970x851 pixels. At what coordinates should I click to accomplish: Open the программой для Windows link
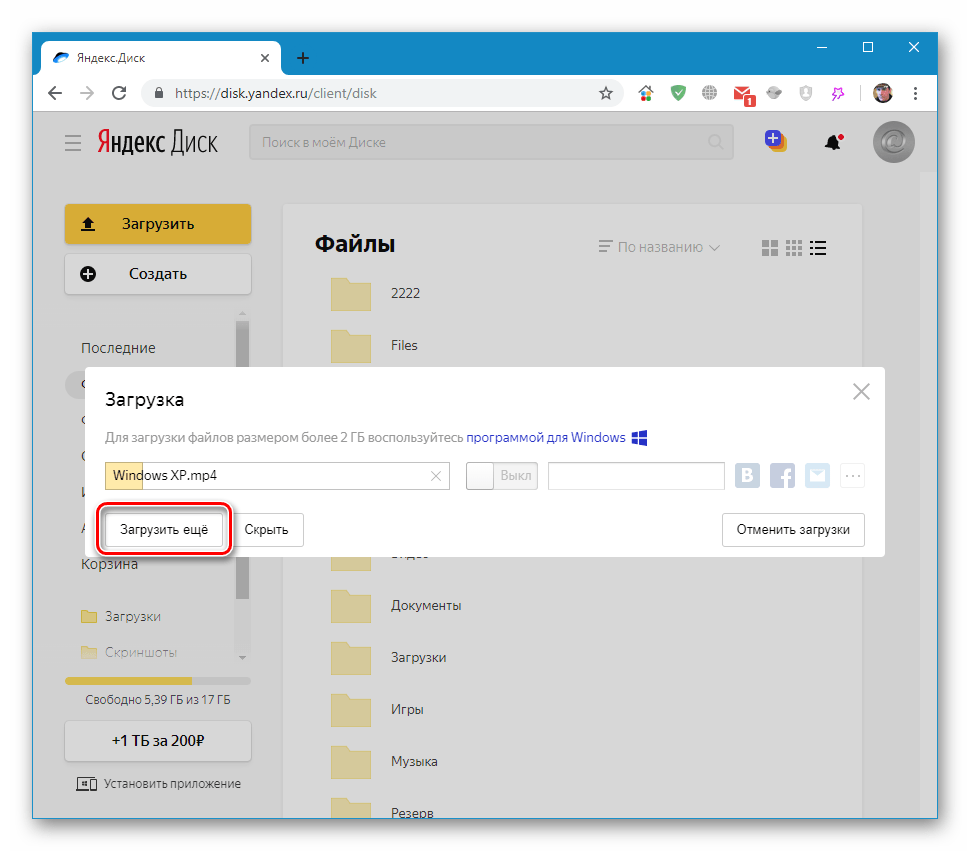549,437
